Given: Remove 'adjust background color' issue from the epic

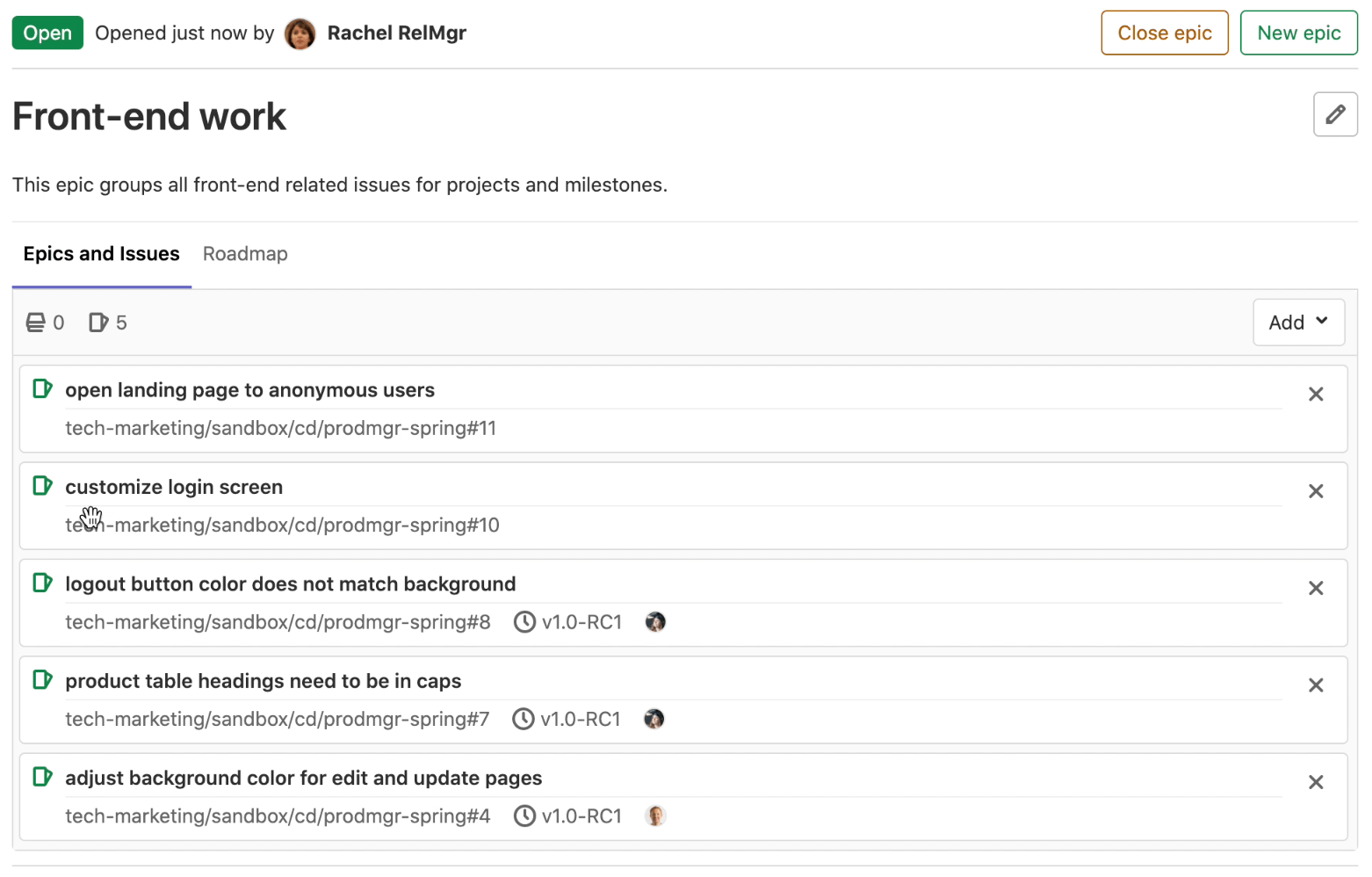Looking at the screenshot, I should pyautogui.click(x=1316, y=781).
